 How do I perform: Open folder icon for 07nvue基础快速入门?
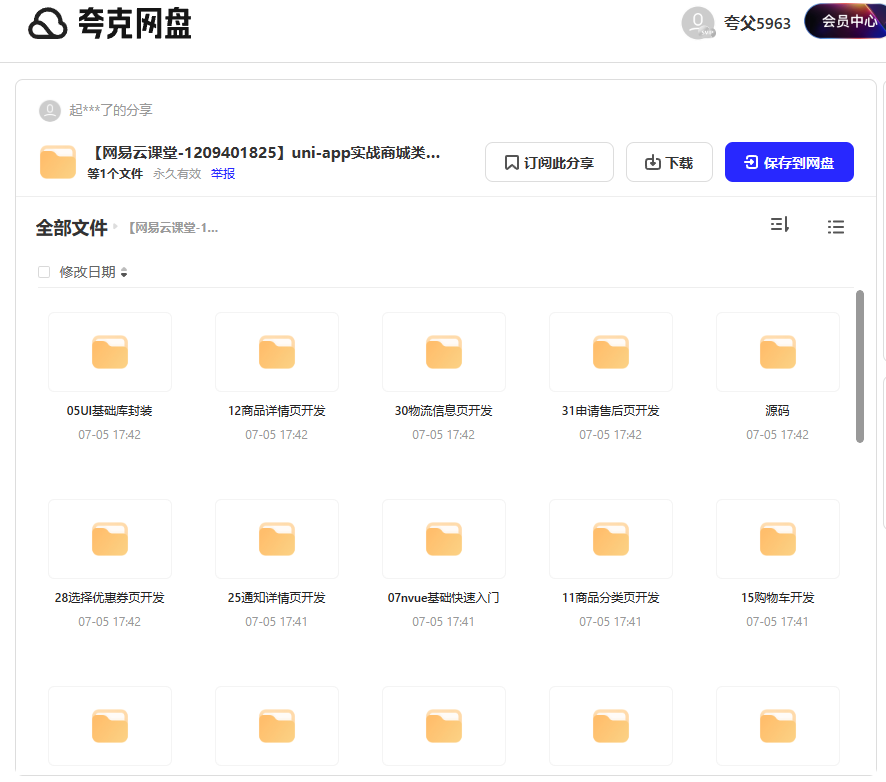click(444, 539)
